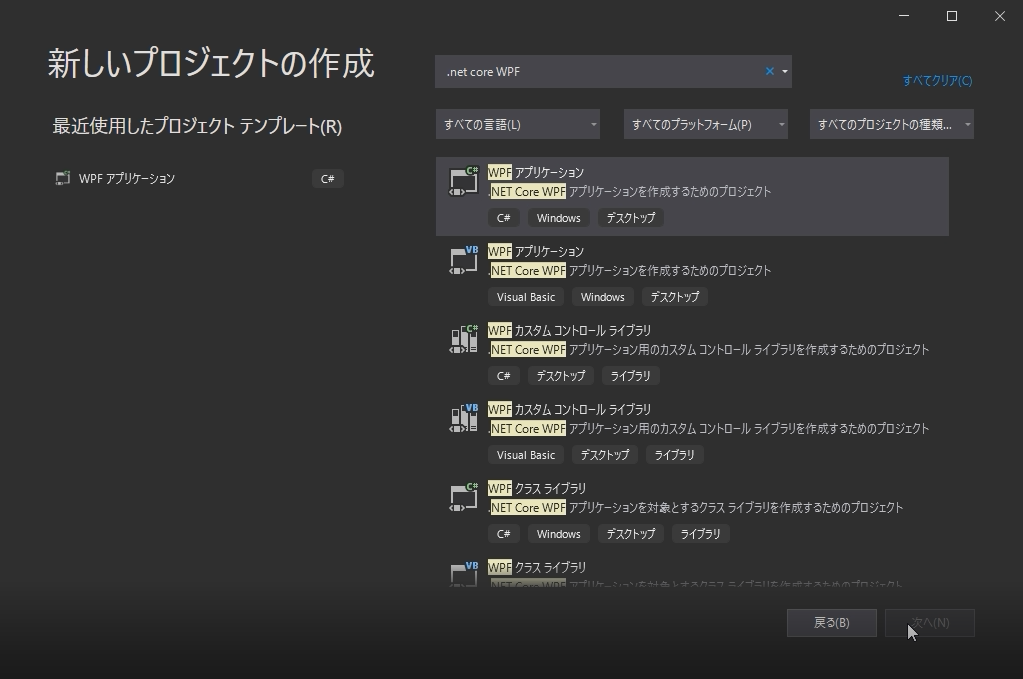Open the すべてのプラットフォーム(P) dropdown
Screen dimensions: 1023x679
tap(705, 124)
